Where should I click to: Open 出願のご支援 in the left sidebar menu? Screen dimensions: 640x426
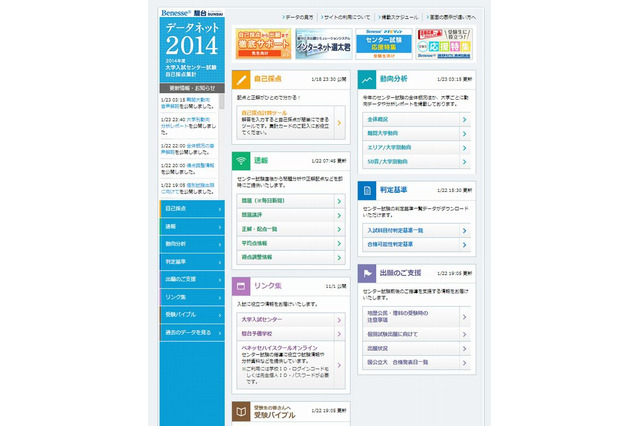tap(192, 280)
